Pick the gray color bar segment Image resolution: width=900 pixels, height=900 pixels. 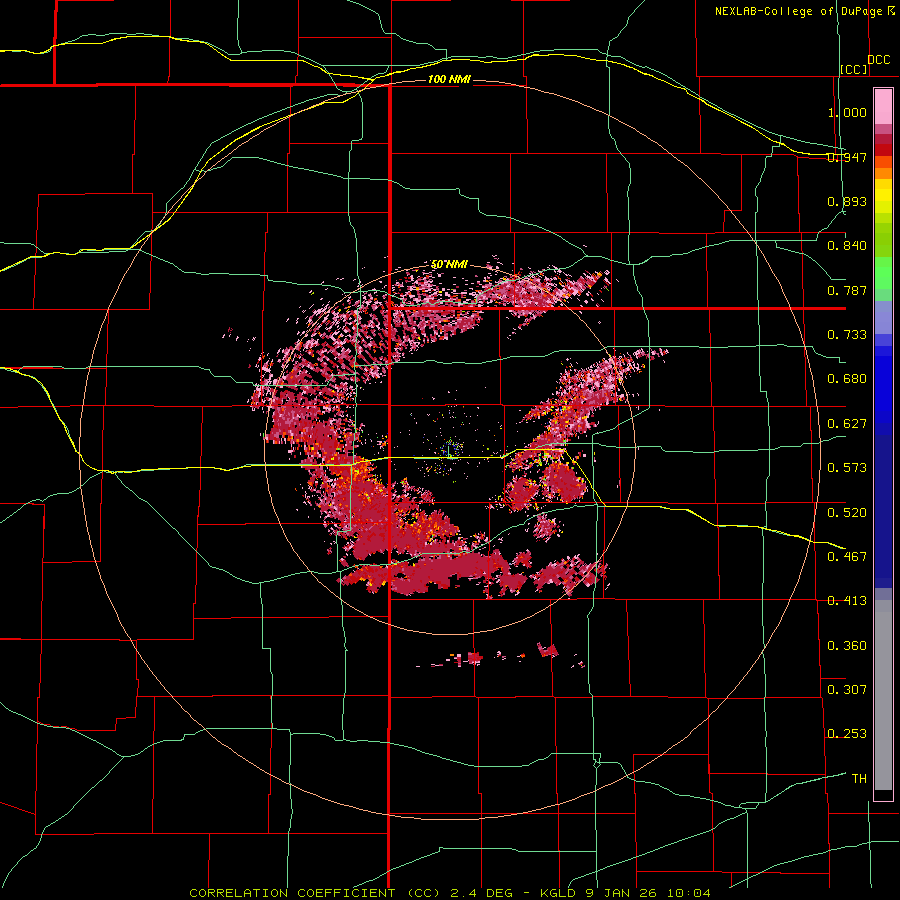[x=883, y=695]
